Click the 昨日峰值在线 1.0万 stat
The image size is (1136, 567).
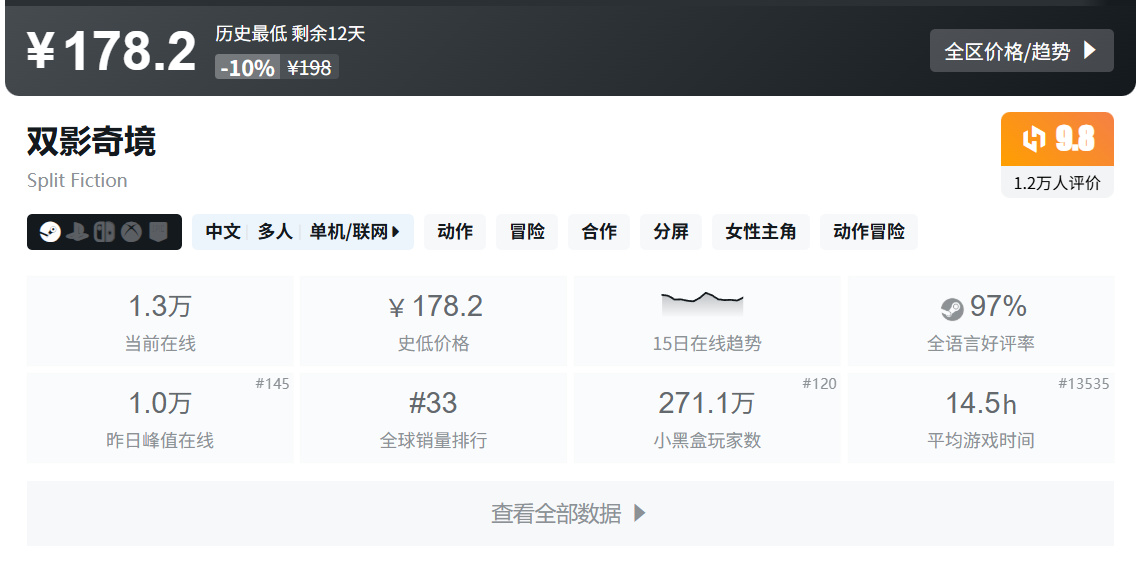pos(160,418)
